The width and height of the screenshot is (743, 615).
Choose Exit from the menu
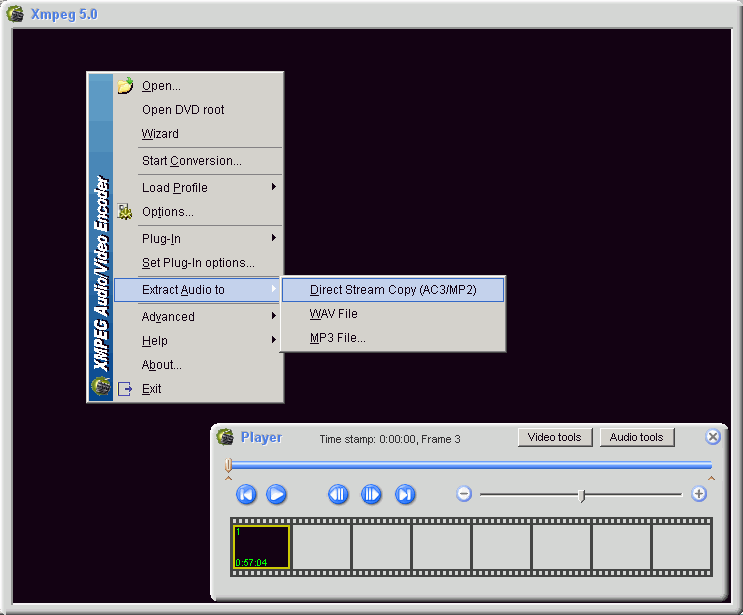(x=199, y=389)
